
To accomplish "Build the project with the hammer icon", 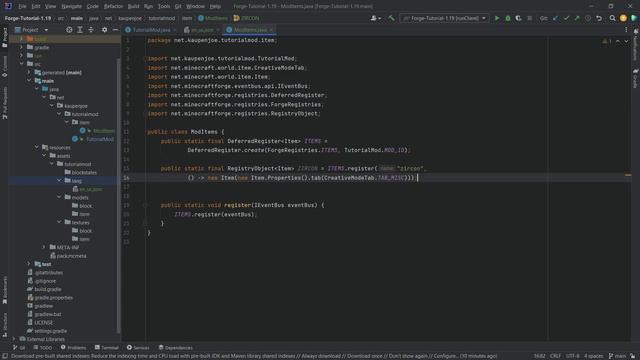I will pyautogui.click(x=391, y=18).
